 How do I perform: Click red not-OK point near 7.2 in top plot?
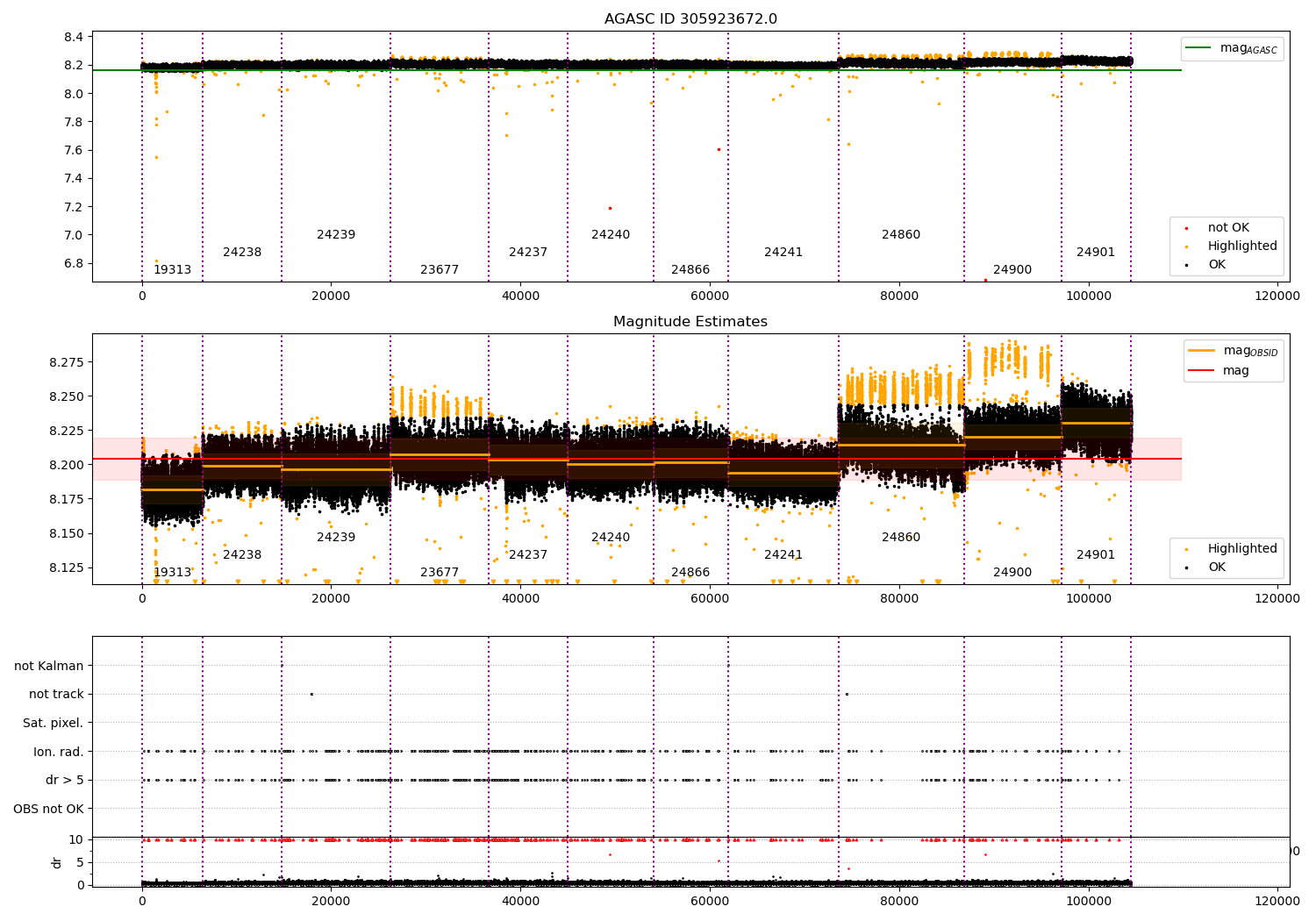(x=610, y=208)
